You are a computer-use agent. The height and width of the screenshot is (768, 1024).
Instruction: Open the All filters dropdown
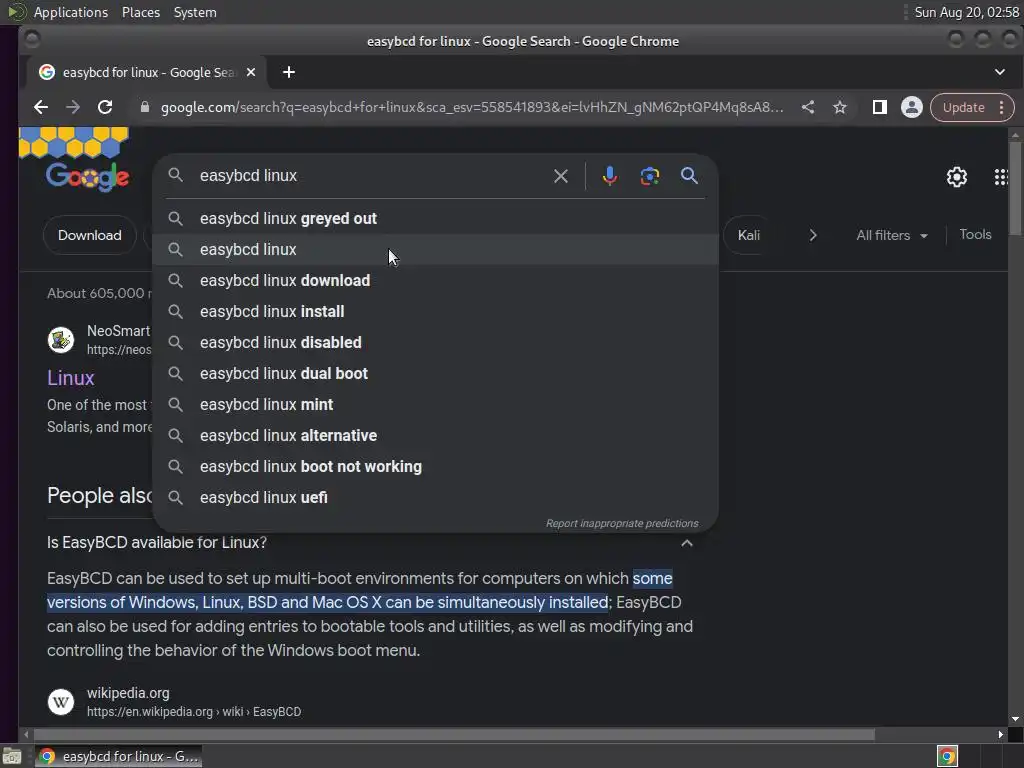[891, 235]
